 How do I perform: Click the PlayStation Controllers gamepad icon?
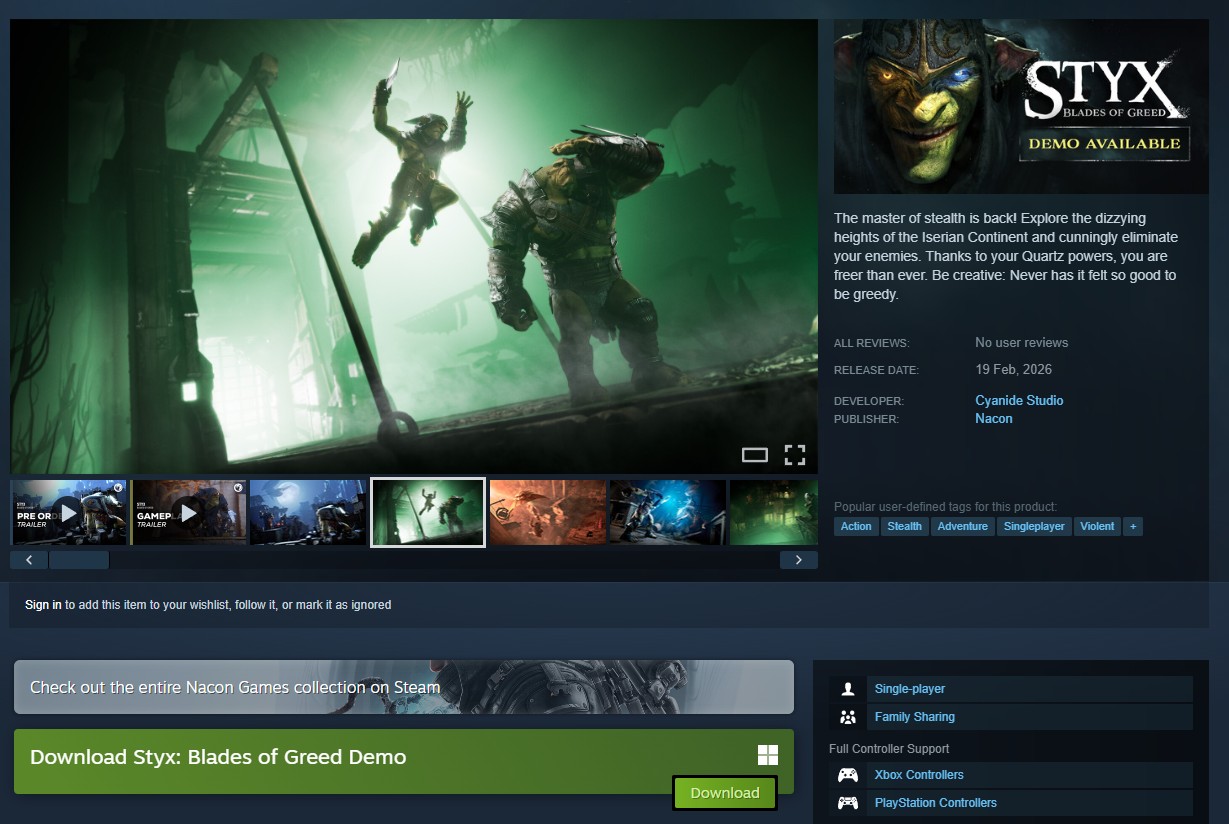tap(848, 803)
